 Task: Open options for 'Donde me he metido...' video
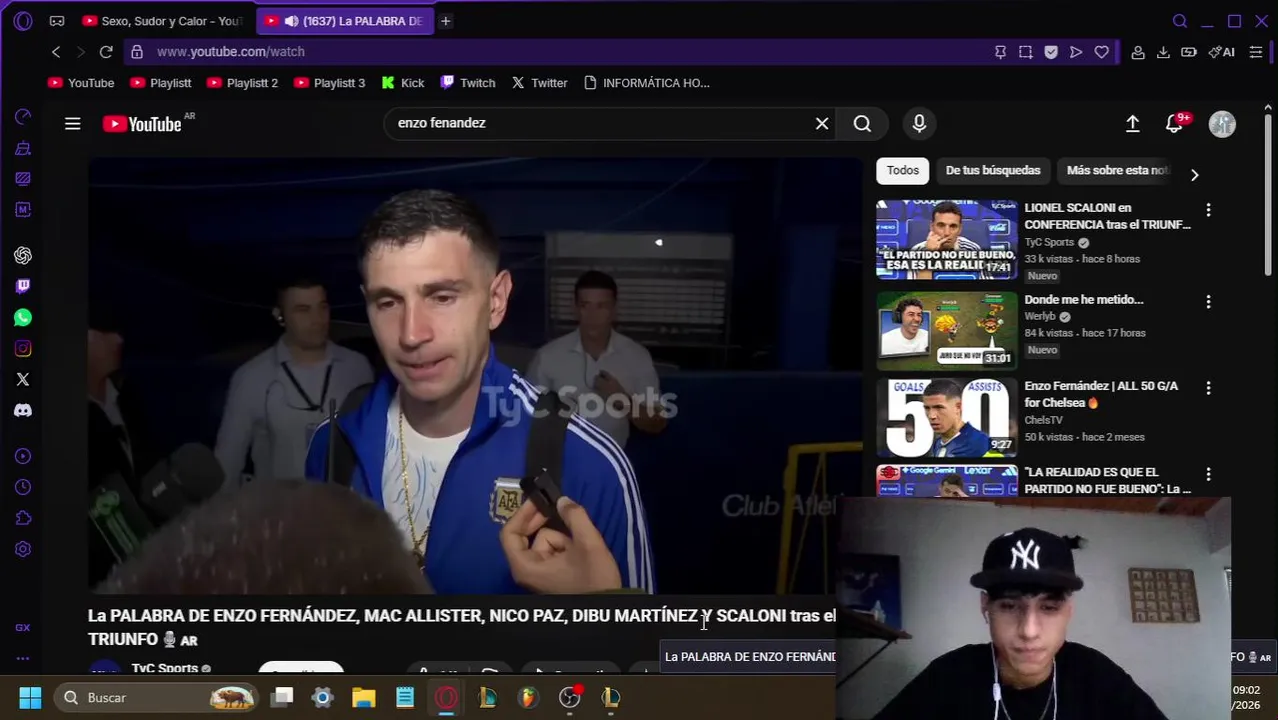tap(1208, 301)
